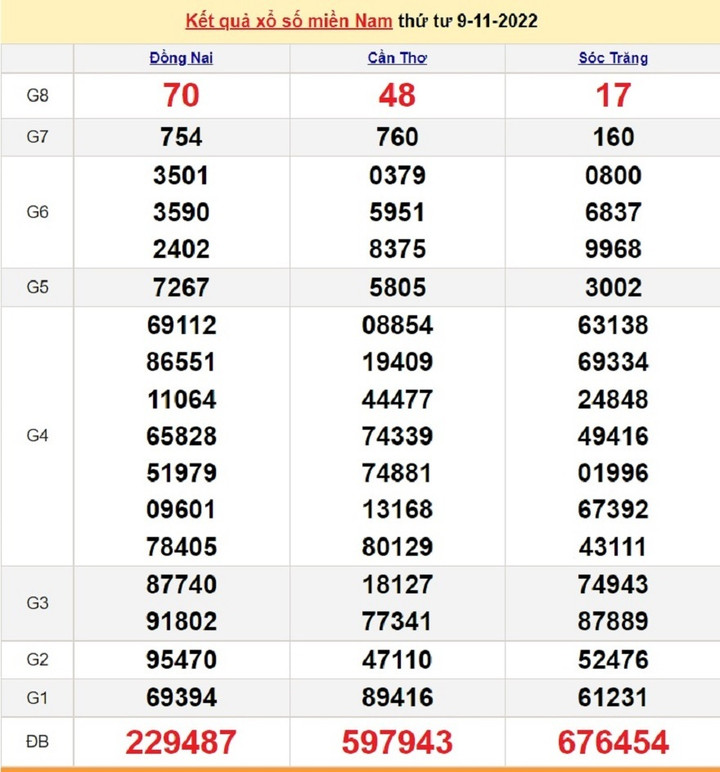The image size is (720, 772).
Task: Click Đồng Nai special prize number 229487
Action: click(181, 742)
